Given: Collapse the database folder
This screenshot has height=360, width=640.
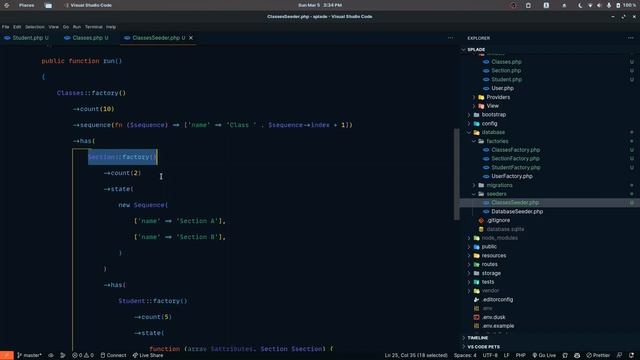Looking at the screenshot, I should (x=493, y=132).
